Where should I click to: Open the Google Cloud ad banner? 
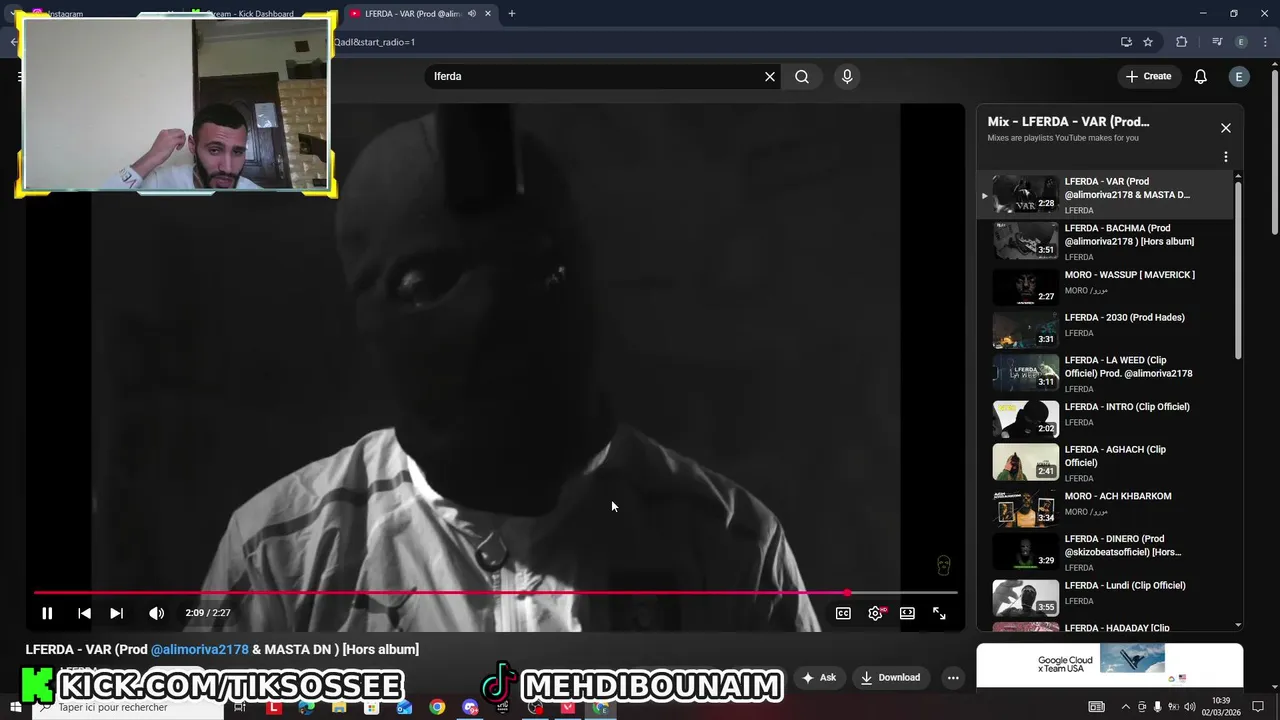(x=1109, y=665)
